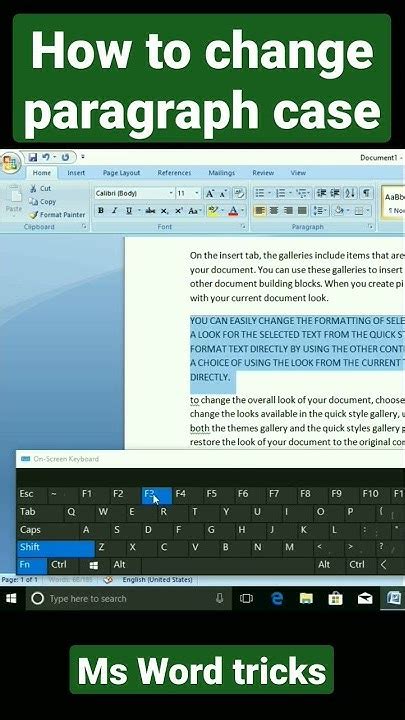Shrink font size icon
The image size is (405, 720).
223,193
